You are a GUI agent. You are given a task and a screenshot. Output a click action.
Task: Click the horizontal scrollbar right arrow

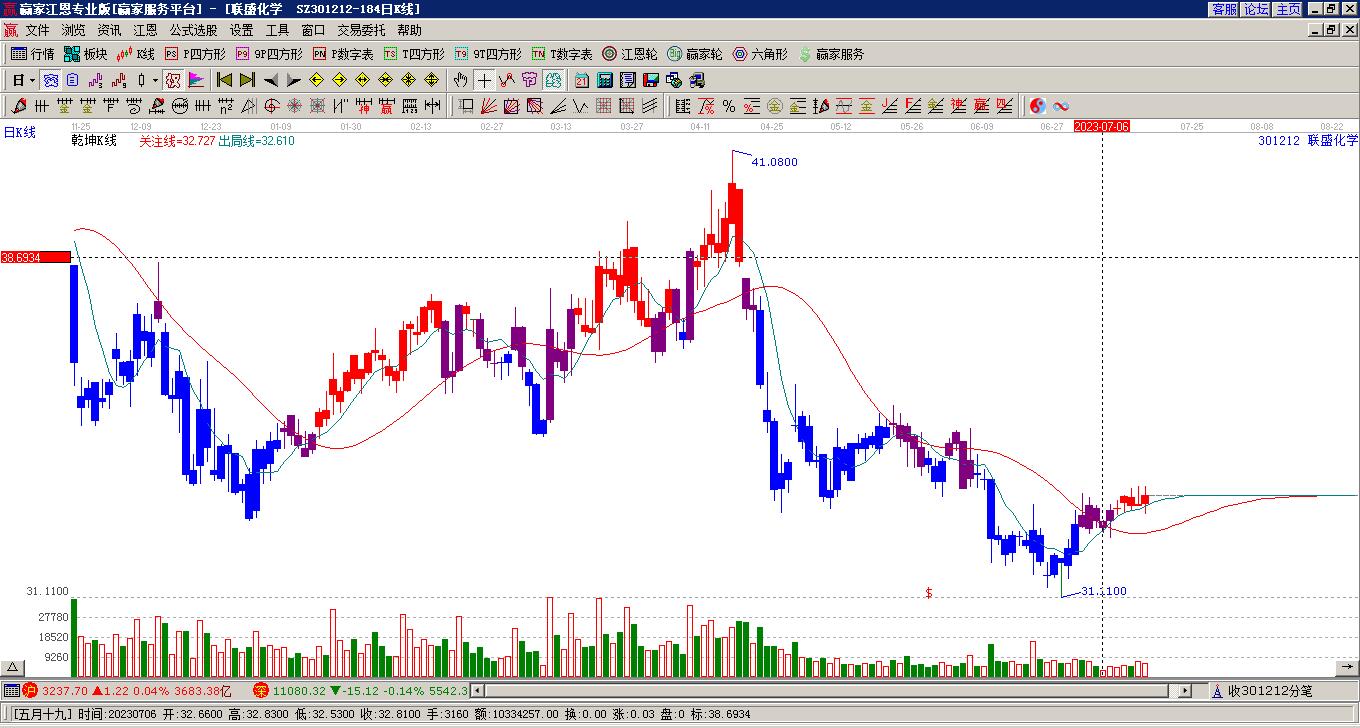1185,691
